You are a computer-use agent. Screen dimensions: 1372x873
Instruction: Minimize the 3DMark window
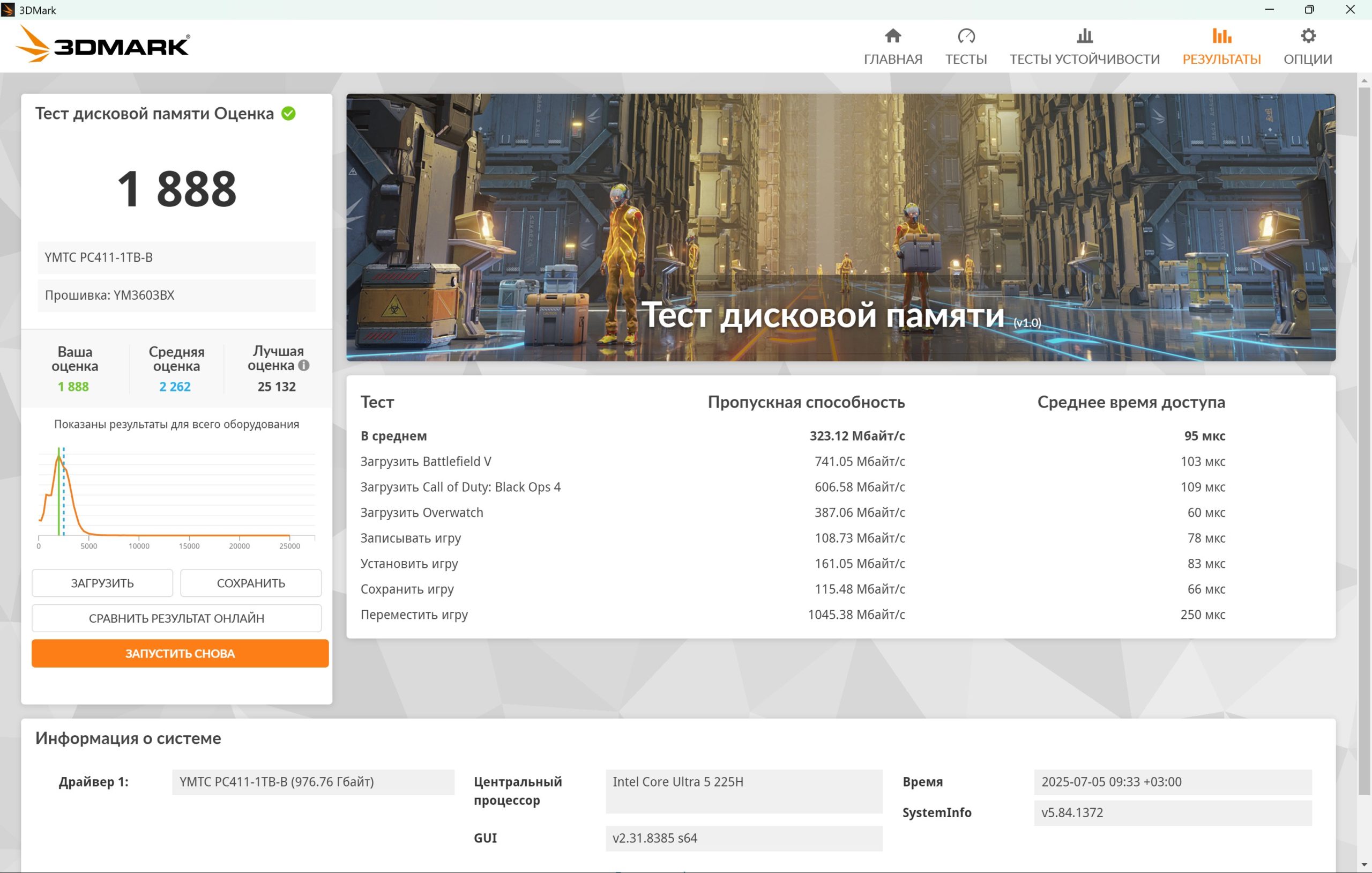point(1270,10)
